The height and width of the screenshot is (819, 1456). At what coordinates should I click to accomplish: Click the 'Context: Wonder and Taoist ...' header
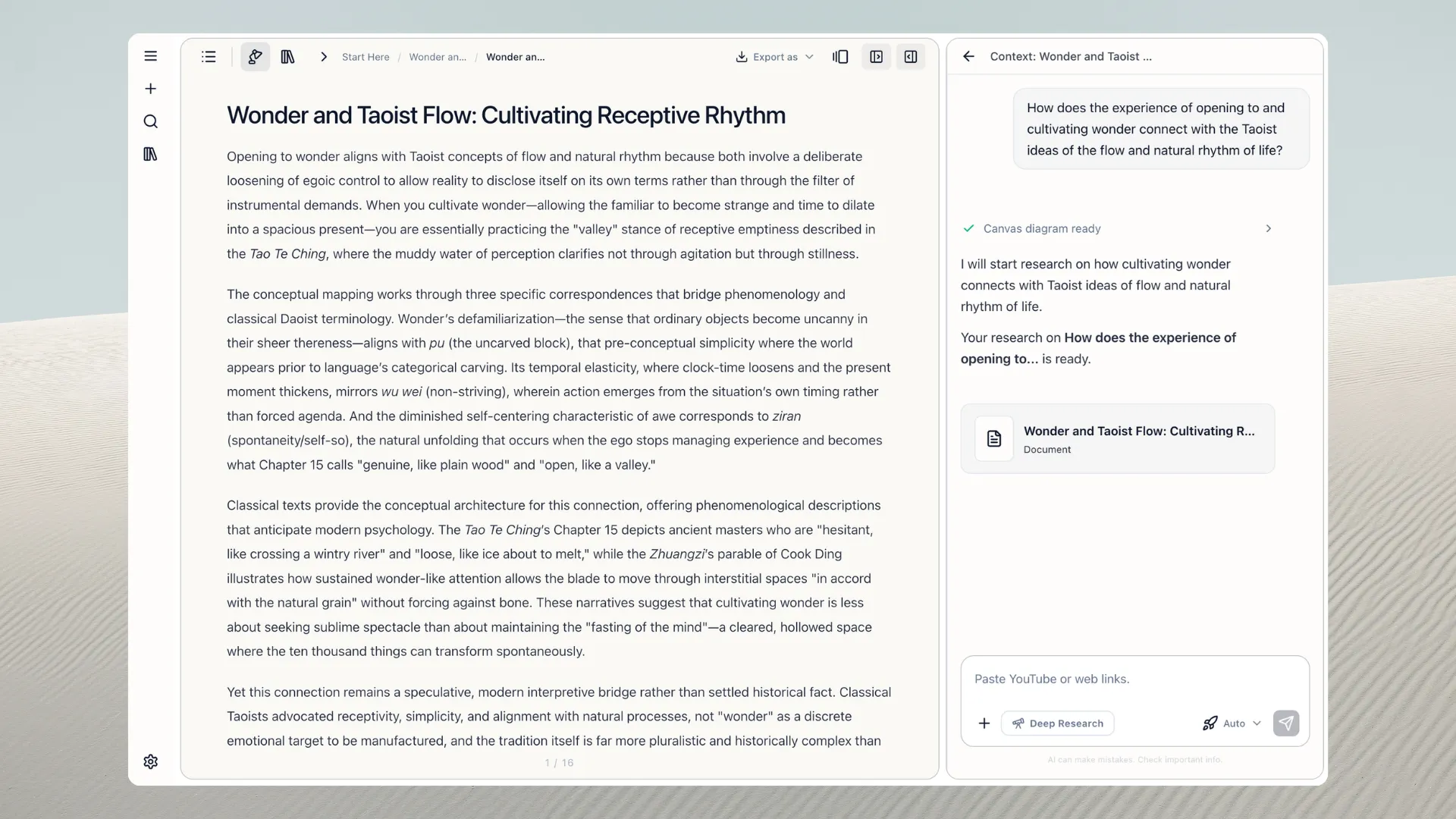[1071, 56]
